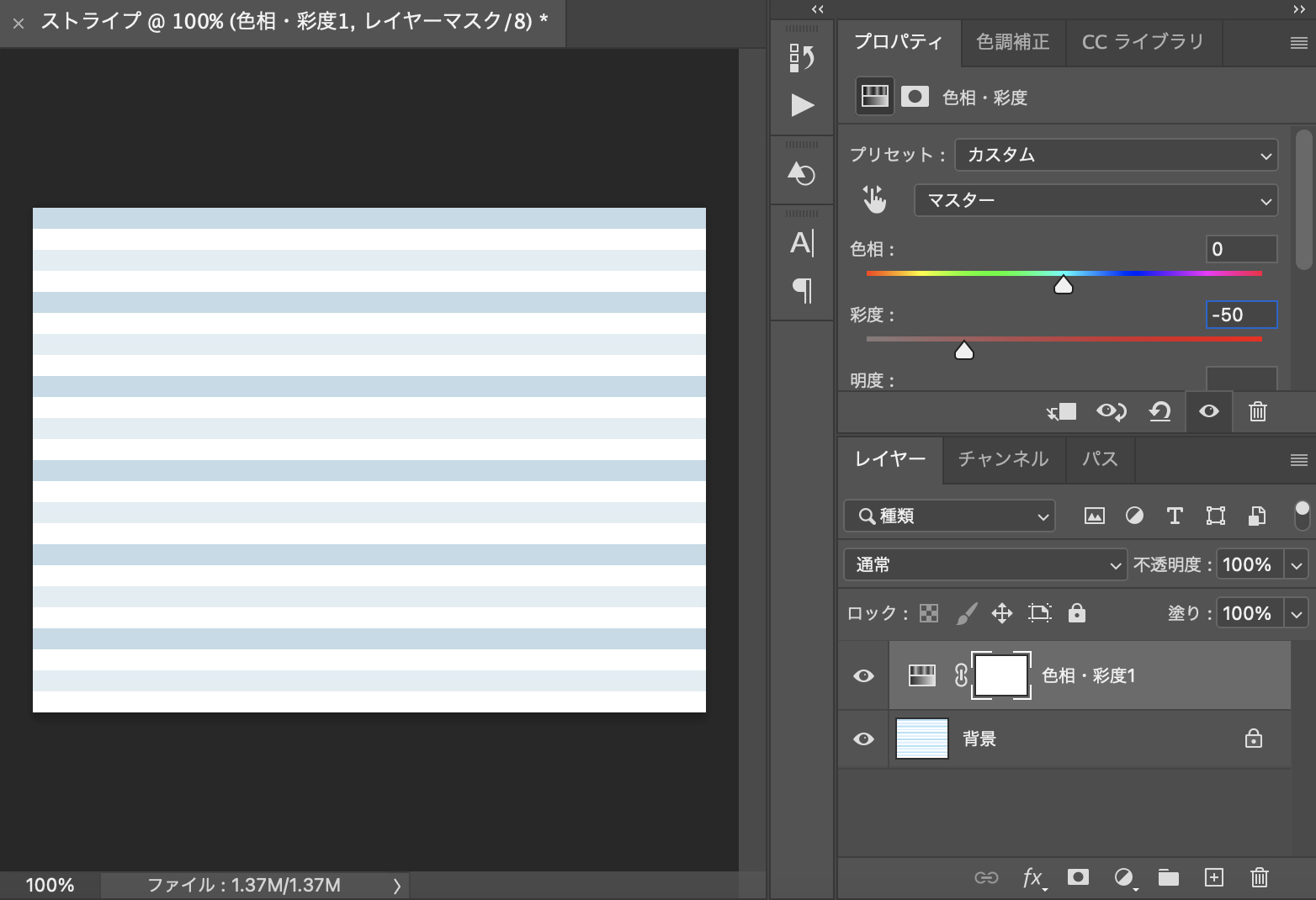This screenshot has height=900, width=1316.
Task: Select the 背景 layer thumbnail
Action: (x=922, y=739)
